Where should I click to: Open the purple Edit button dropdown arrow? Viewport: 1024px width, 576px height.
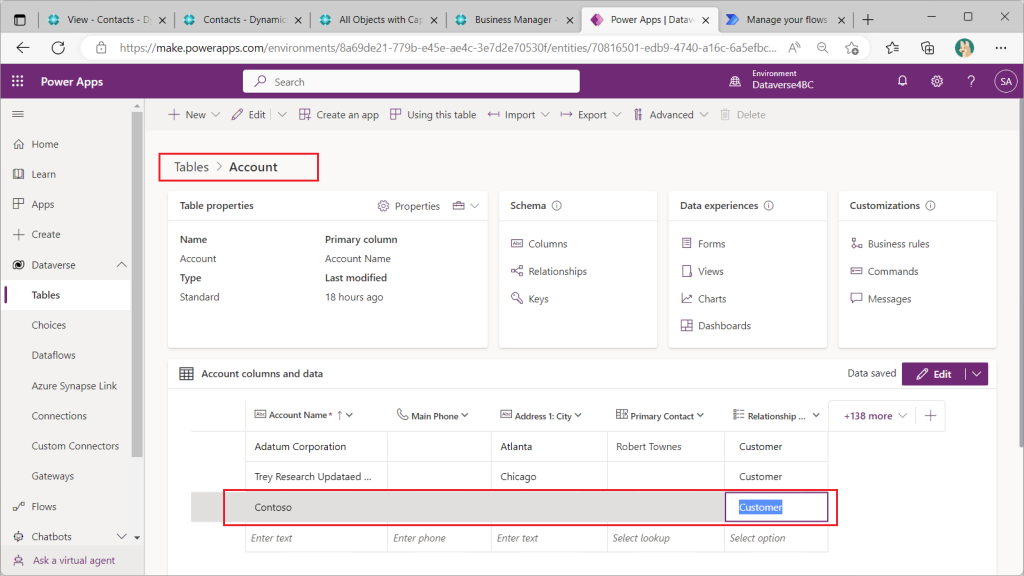coord(976,374)
